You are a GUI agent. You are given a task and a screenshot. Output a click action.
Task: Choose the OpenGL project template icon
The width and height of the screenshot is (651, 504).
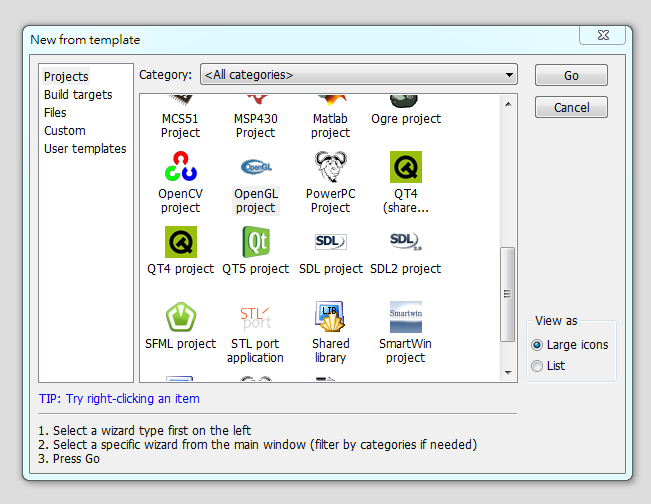[256, 167]
